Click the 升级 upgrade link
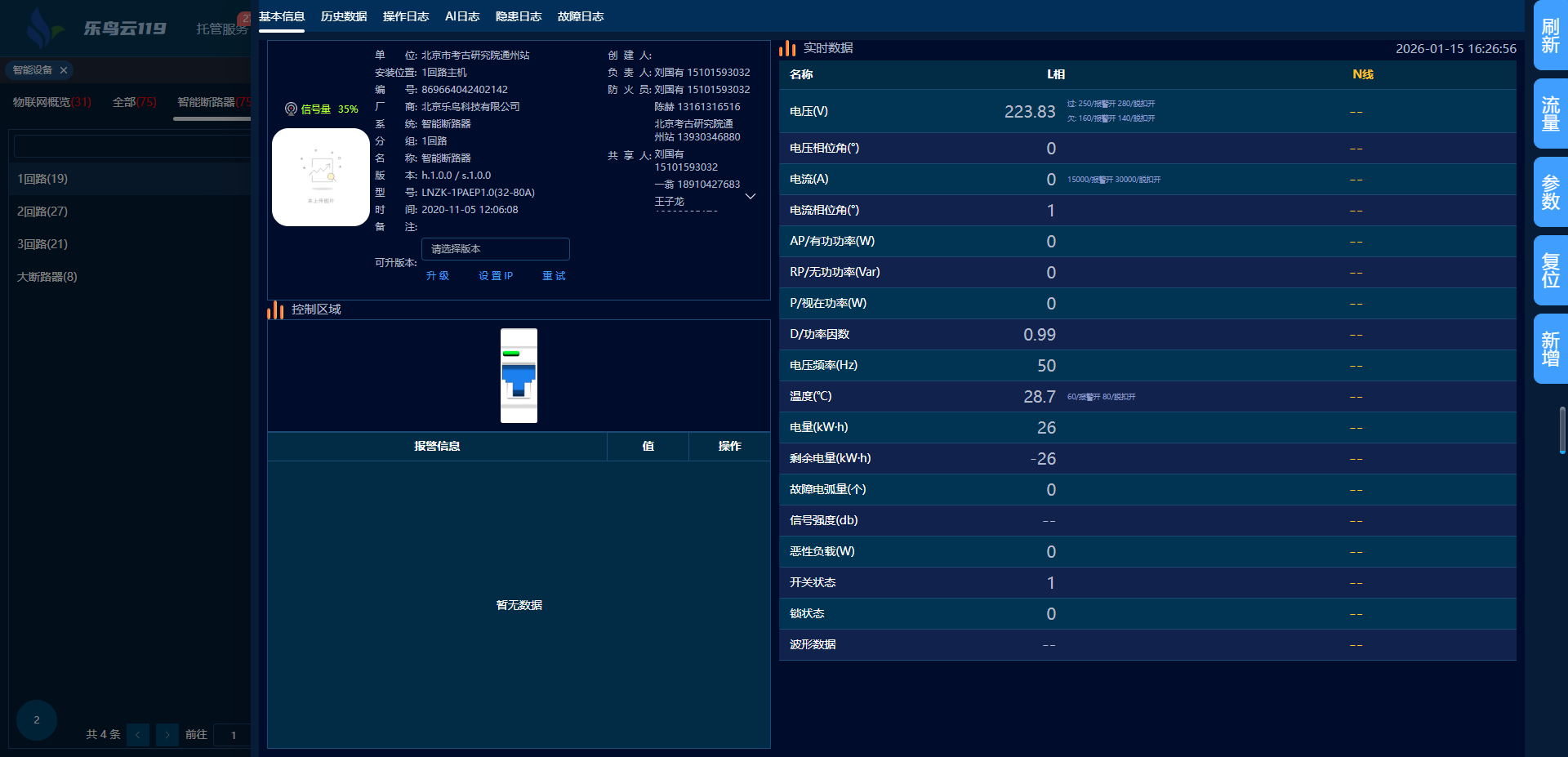This screenshot has height=757, width=1568. 438,276
